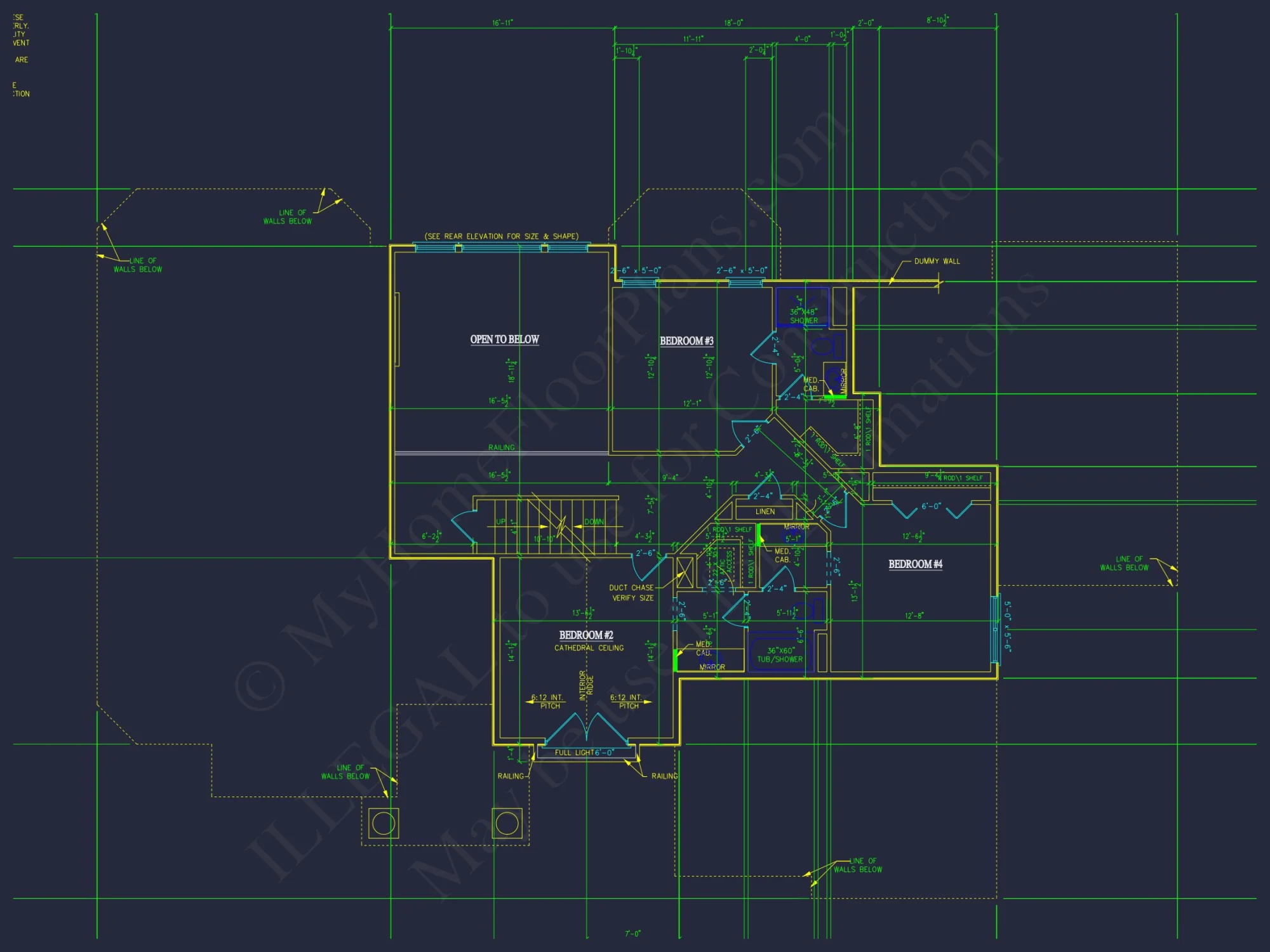Click the INTERIOR RIDGE vertical label
This screenshot has height=952, width=1270.
pyautogui.click(x=586, y=685)
